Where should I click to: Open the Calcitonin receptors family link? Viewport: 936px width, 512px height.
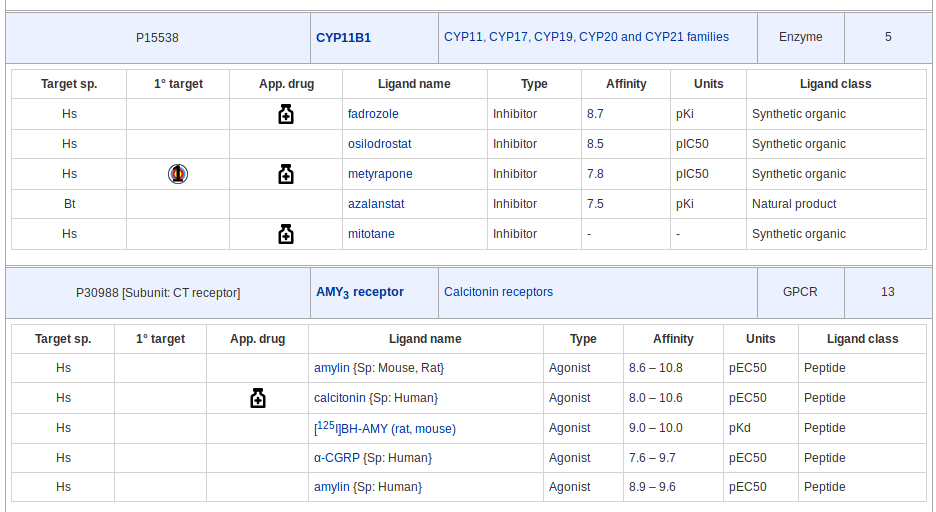498,292
